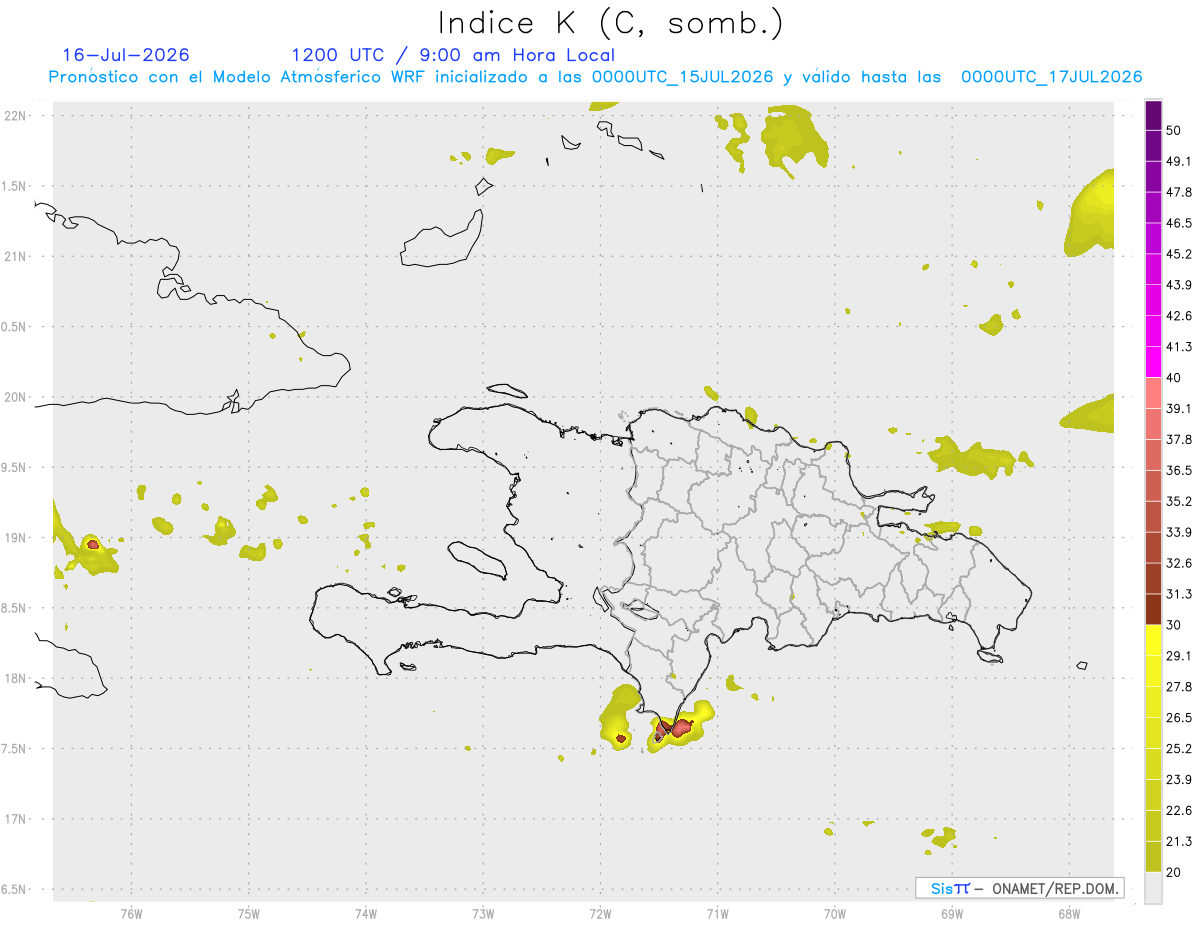Click the "0000UTC_15JUL2026" initialization time

pyautogui.click(x=682, y=77)
